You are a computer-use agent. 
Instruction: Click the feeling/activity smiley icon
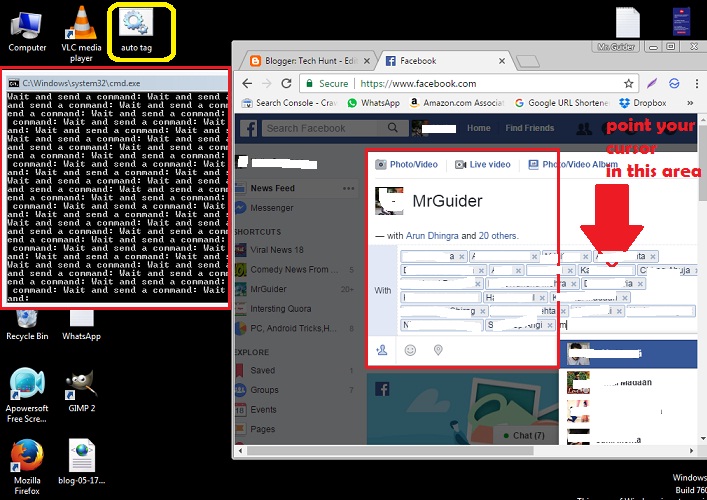point(410,350)
